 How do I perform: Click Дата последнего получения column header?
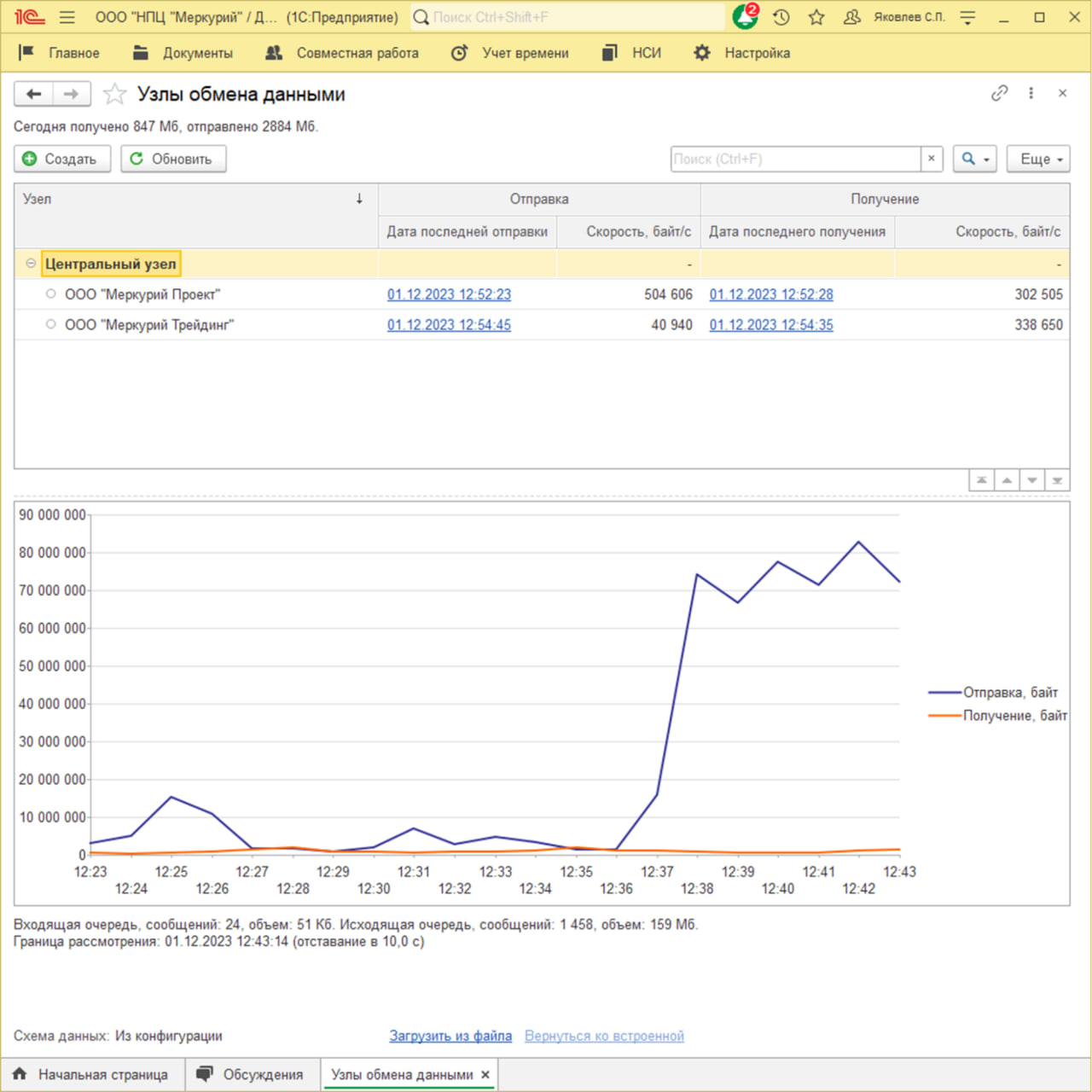coord(798,231)
